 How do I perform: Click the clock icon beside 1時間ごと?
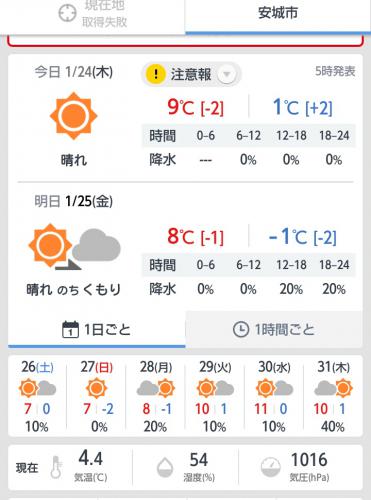point(241,329)
